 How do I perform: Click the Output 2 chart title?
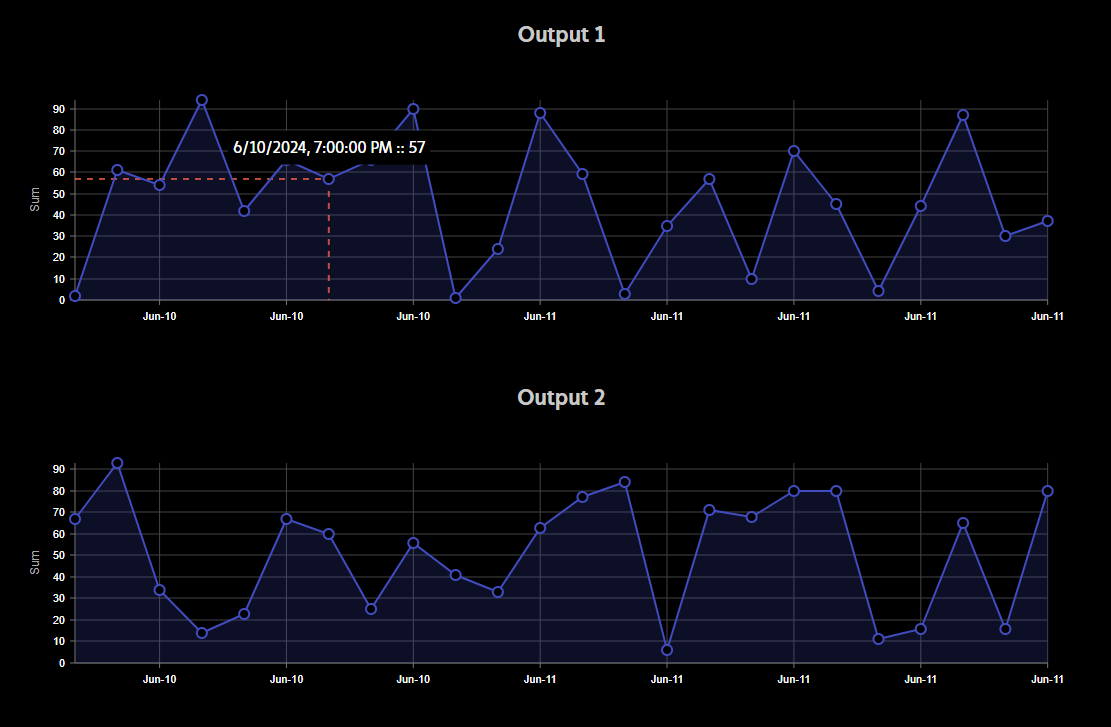[561, 397]
